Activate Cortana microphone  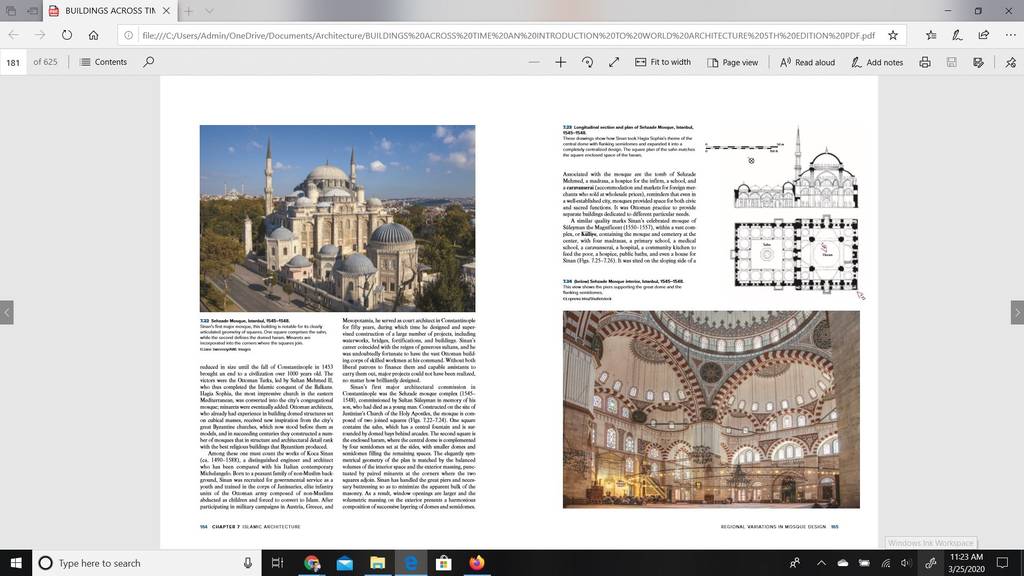(248, 563)
